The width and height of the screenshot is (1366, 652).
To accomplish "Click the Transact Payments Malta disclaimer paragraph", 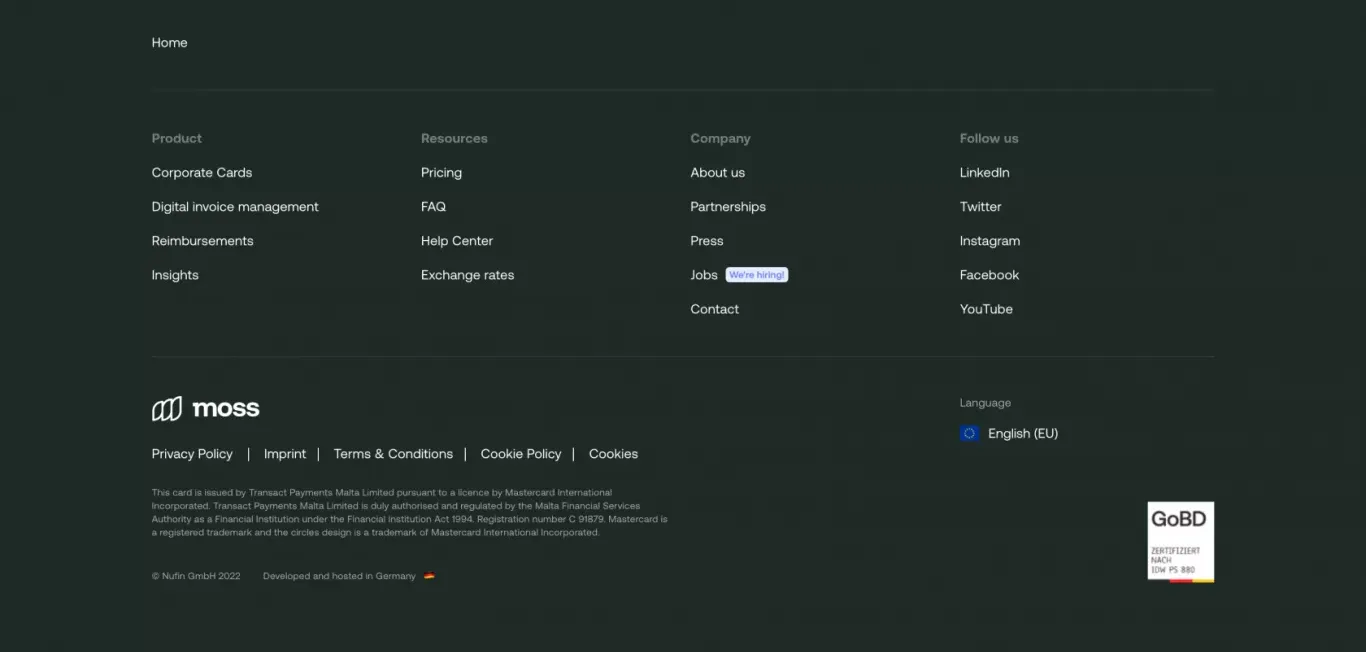I will tap(410, 513).
